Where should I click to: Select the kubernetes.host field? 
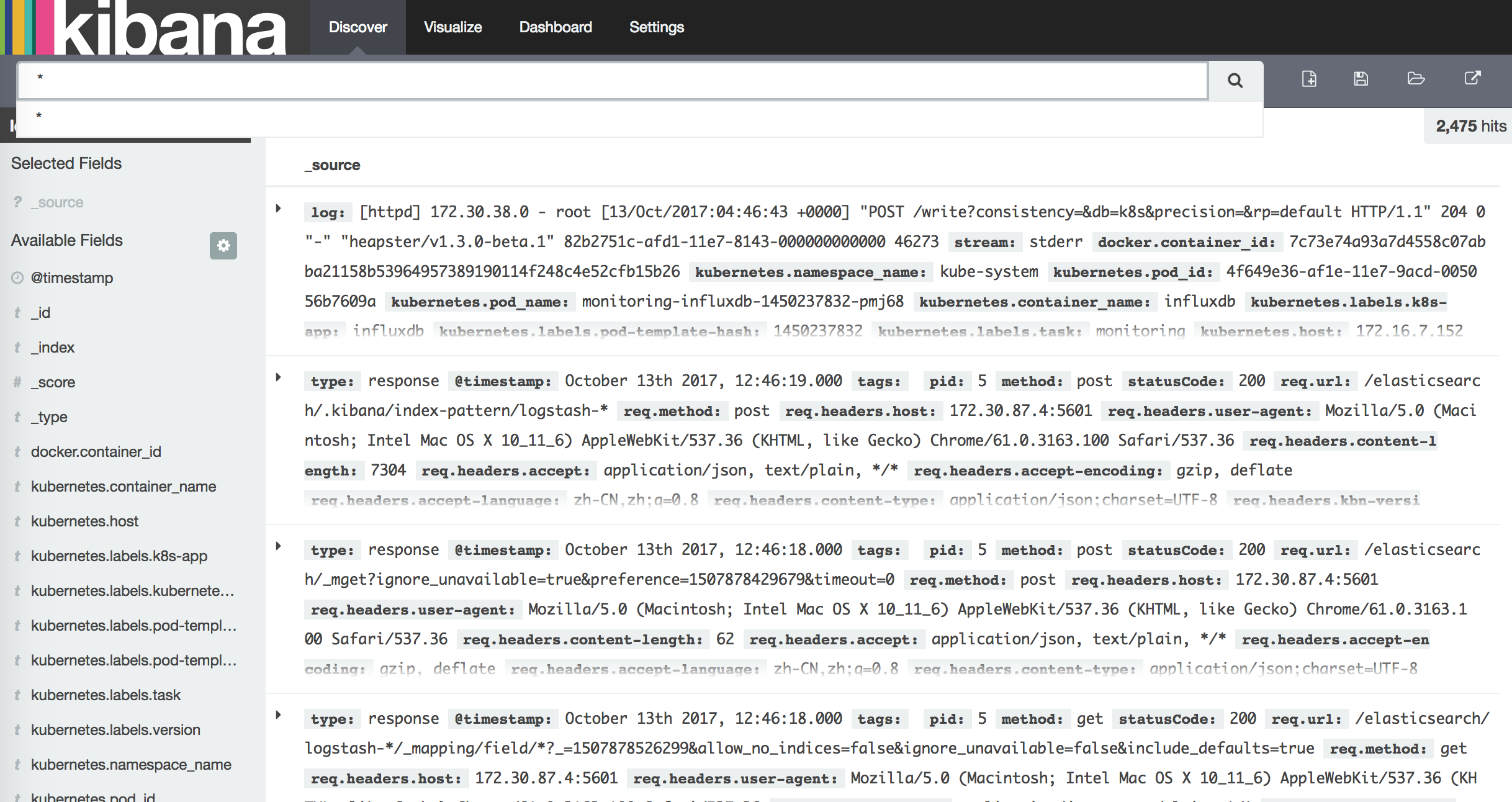click(84, 521)
